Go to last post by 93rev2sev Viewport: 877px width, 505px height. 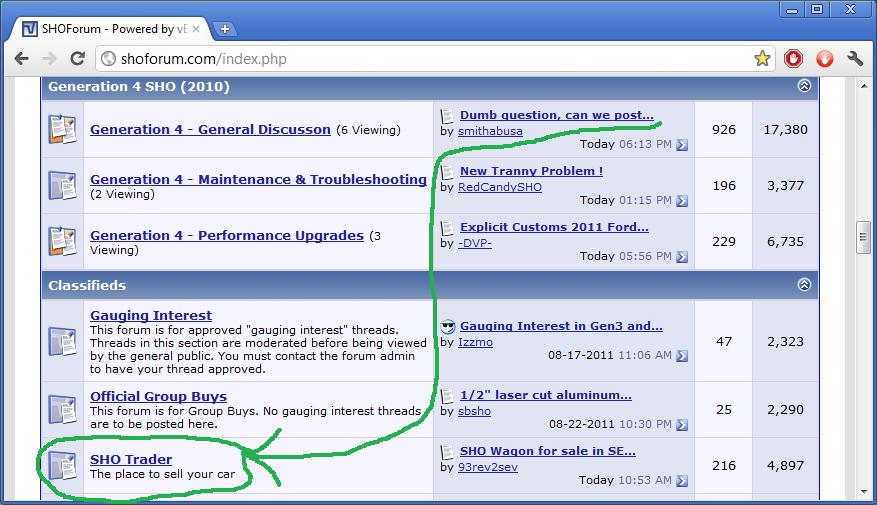(x=682, y=480)
